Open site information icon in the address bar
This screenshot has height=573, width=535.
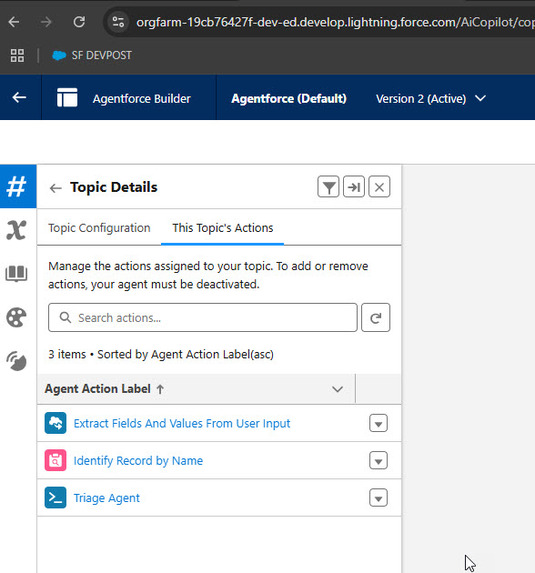tap(118, 22)
